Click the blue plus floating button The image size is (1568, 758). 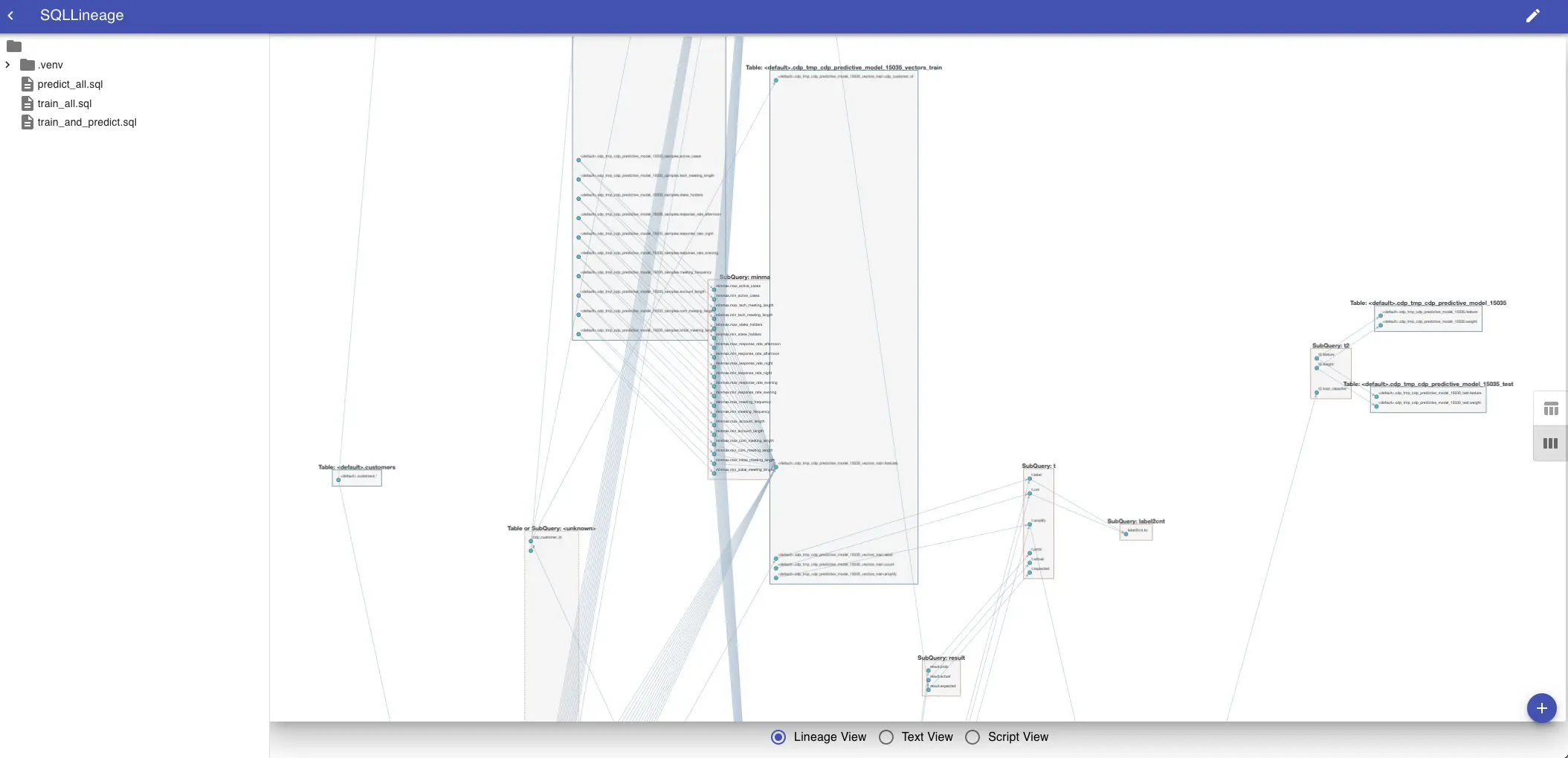coord(1541,708)
